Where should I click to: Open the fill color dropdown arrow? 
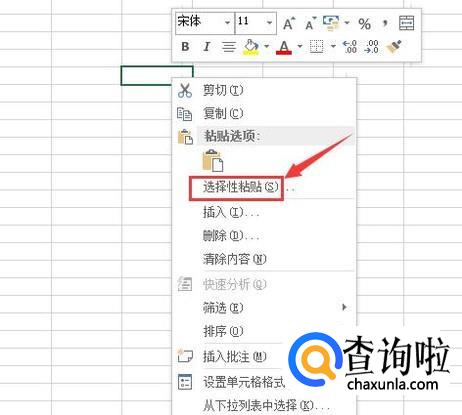coord(267,47)
